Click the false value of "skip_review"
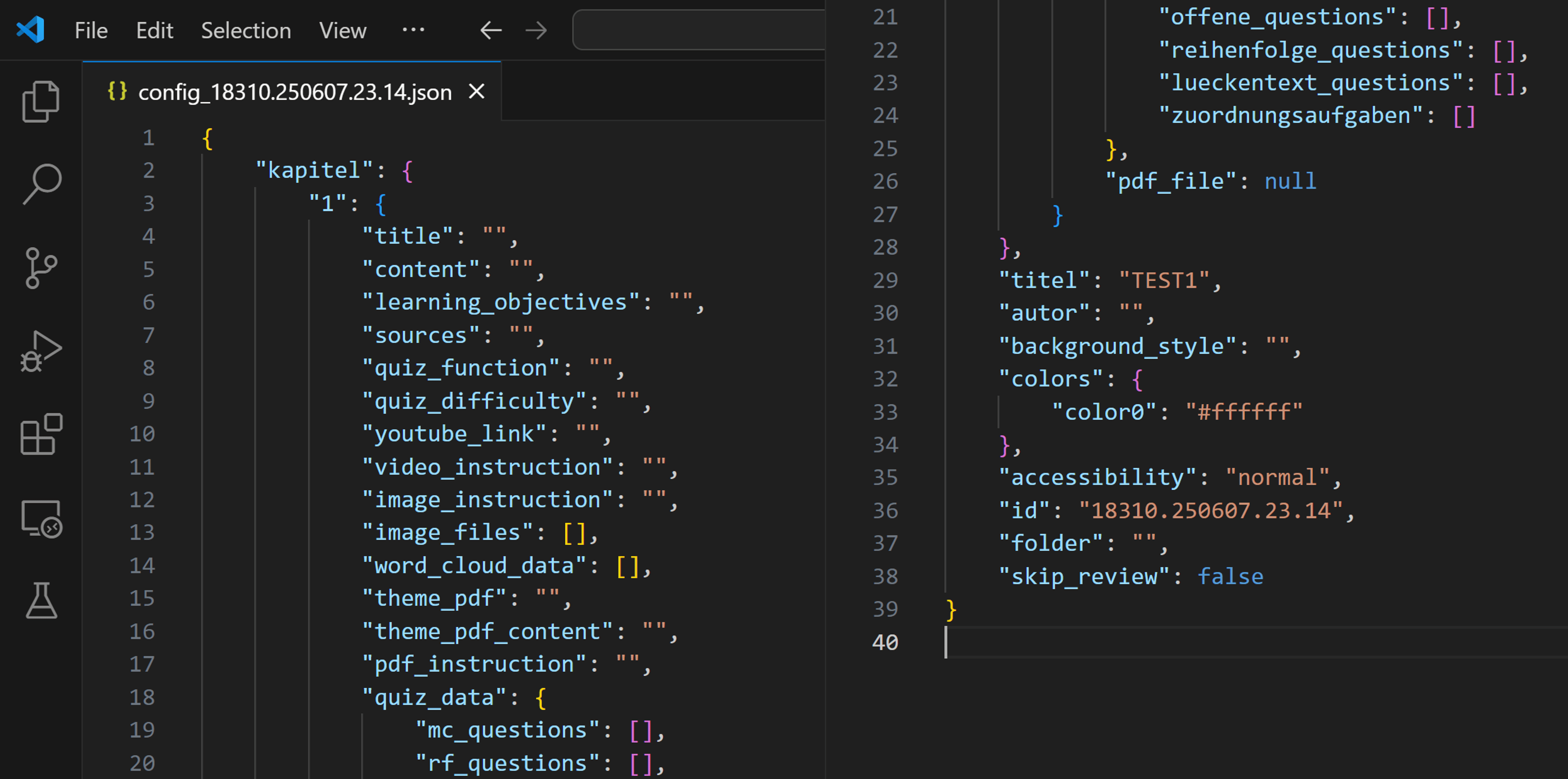1568x779 pixels. coord(1231,576)
